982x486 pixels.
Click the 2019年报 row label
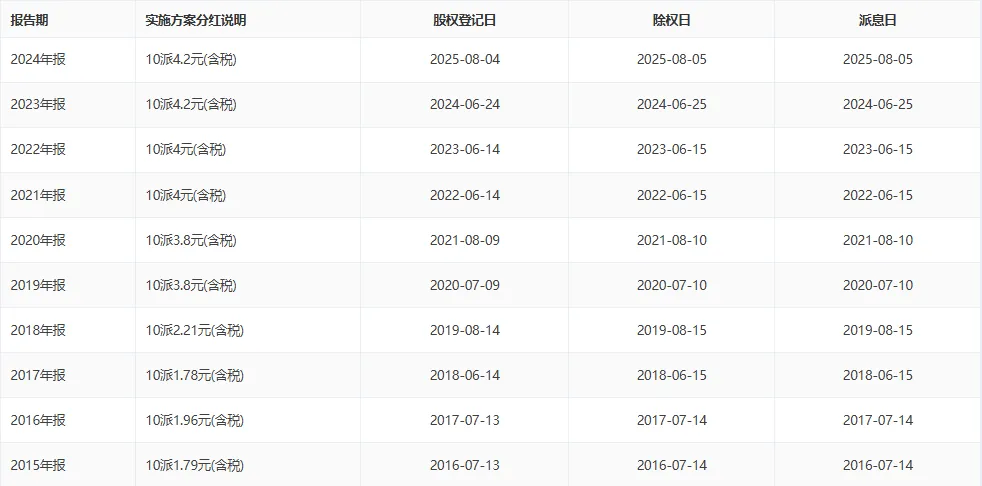38,285
